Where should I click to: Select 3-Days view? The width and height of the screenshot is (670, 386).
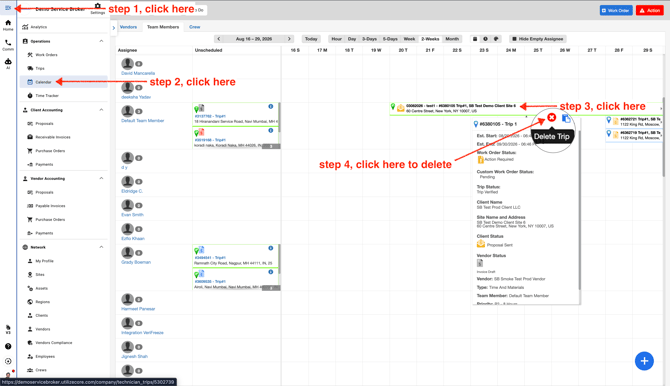(369, 39)
